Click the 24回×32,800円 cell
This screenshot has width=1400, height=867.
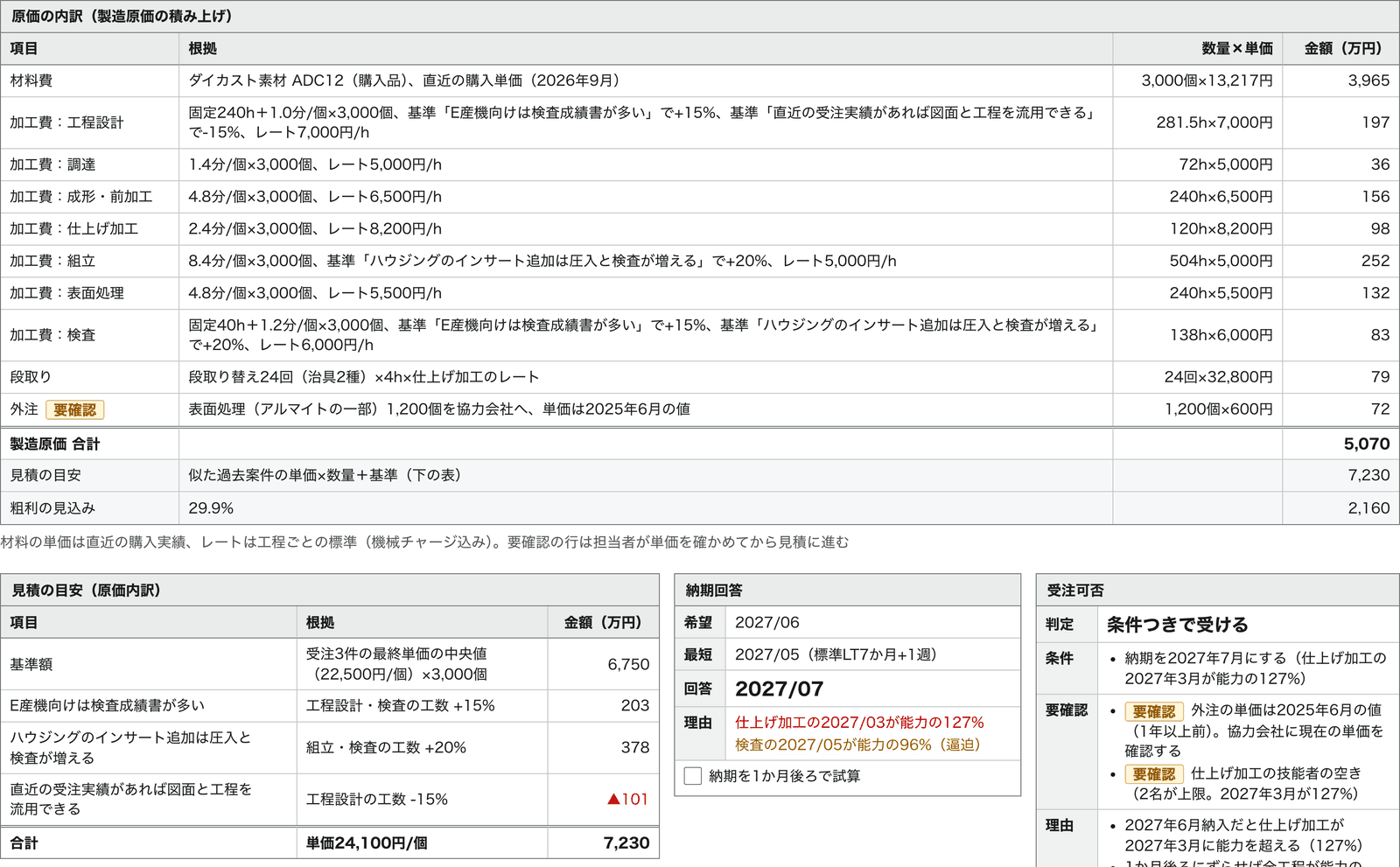(x=1218, y=377)
